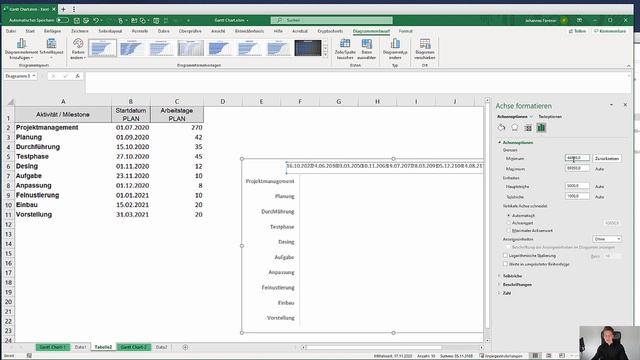The image size is (640, 360).
Task: Click the search magnifier in Suchen box
Action: pos(280,20)
